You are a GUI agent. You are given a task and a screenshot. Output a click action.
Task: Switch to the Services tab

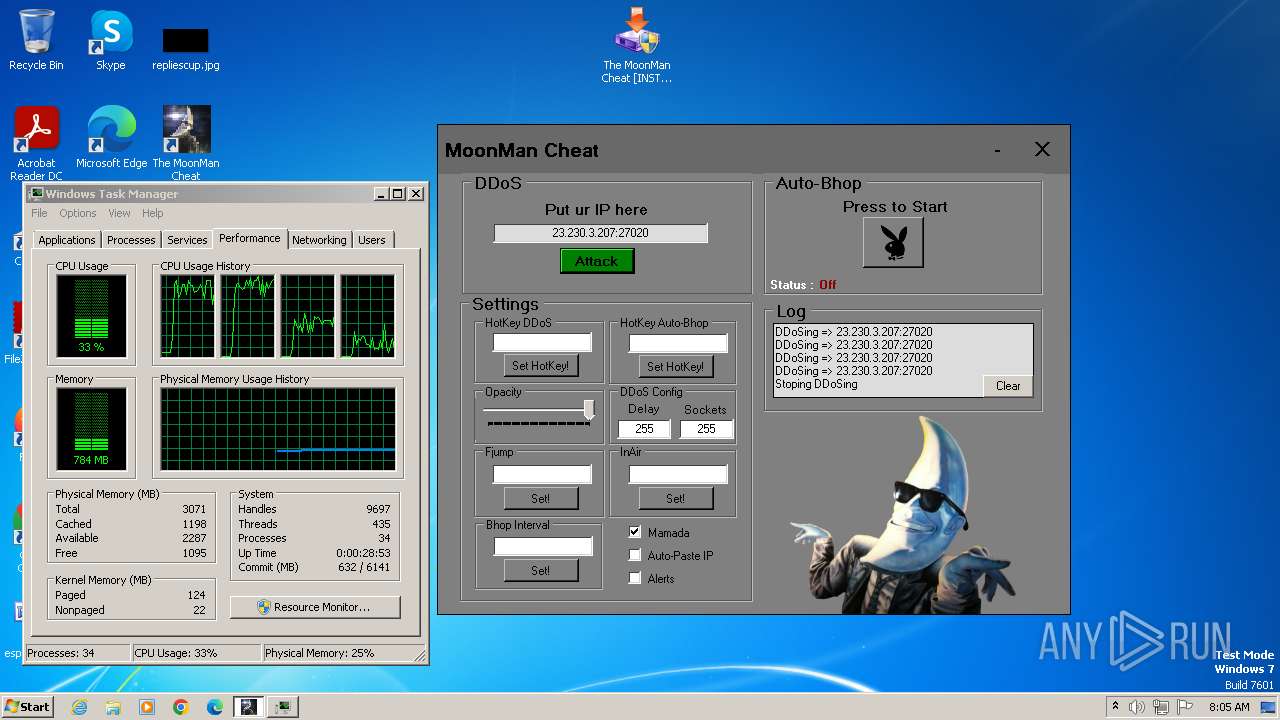tap(187, 240)
